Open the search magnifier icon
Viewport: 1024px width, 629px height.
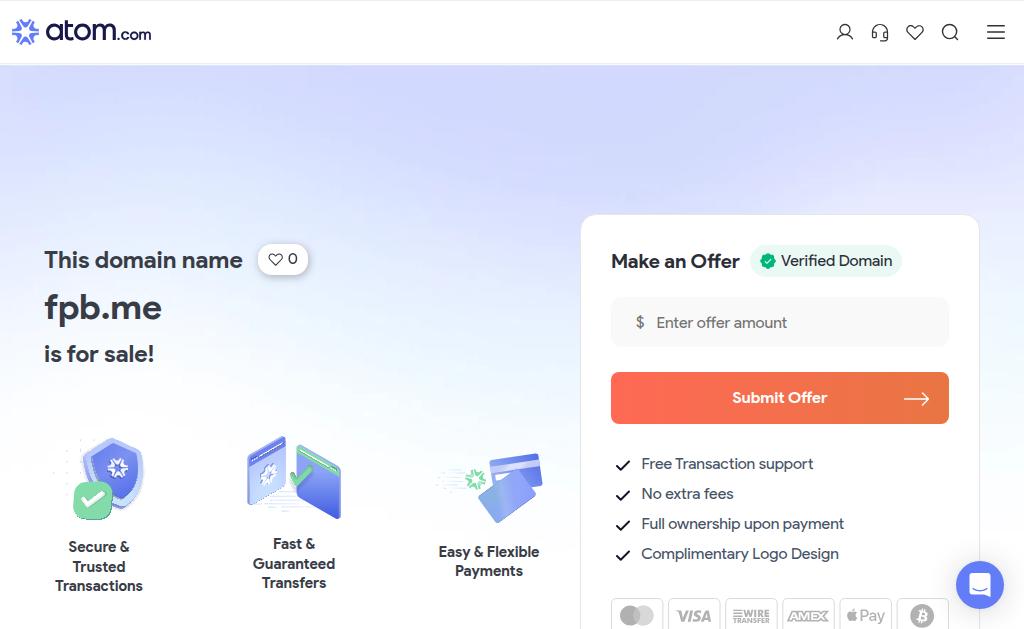[950, 32]
